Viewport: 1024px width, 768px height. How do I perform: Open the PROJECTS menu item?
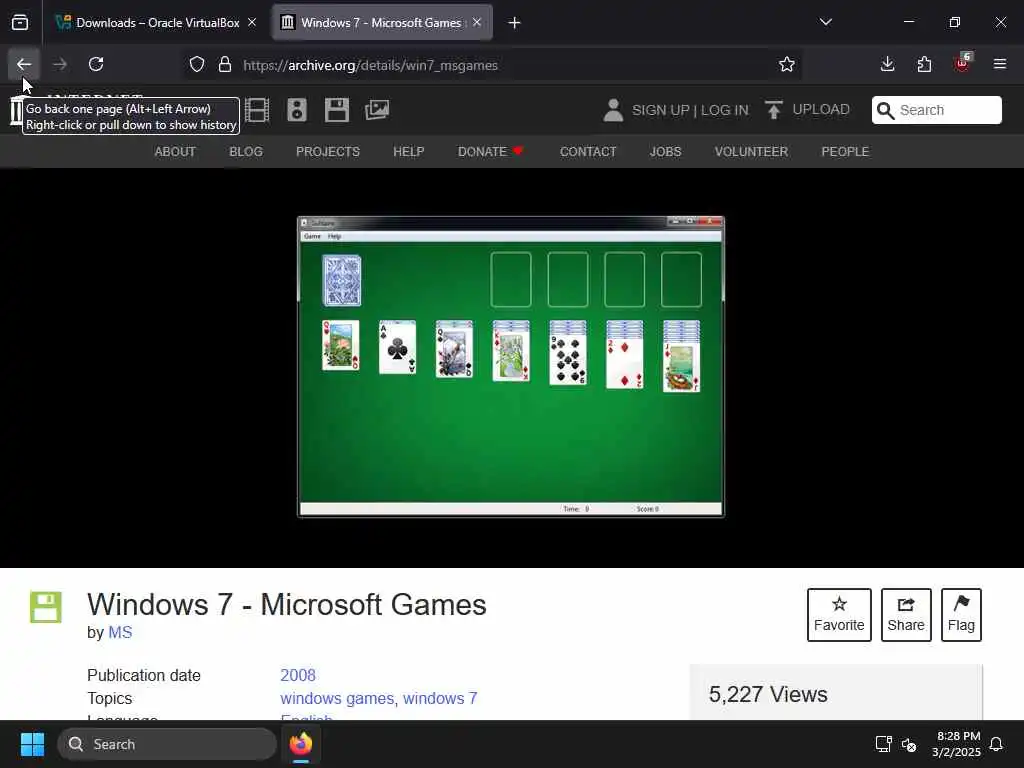[328, 152]
